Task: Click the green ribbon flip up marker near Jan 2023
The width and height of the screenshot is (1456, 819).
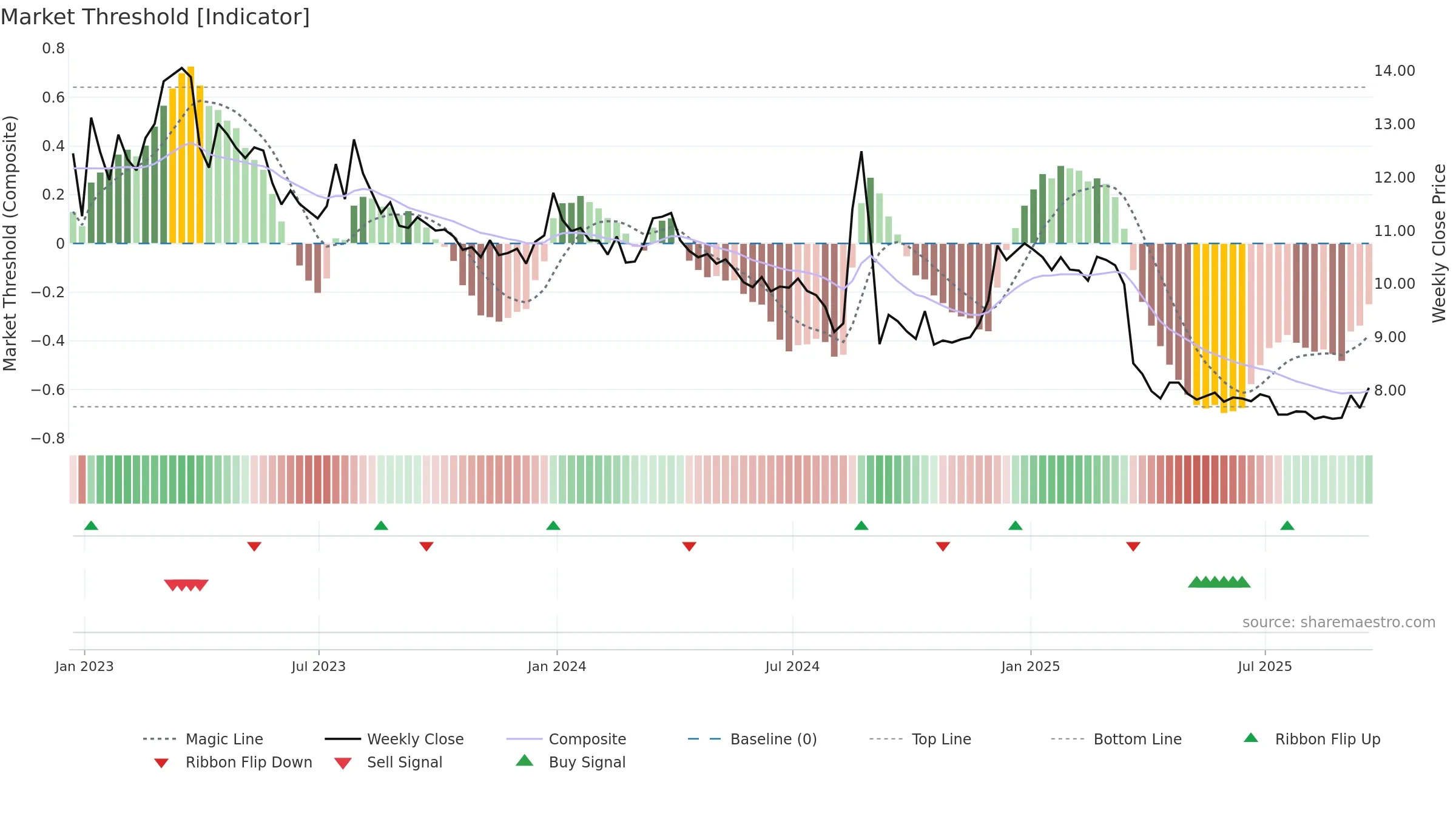Action: (x=91, y=525)
